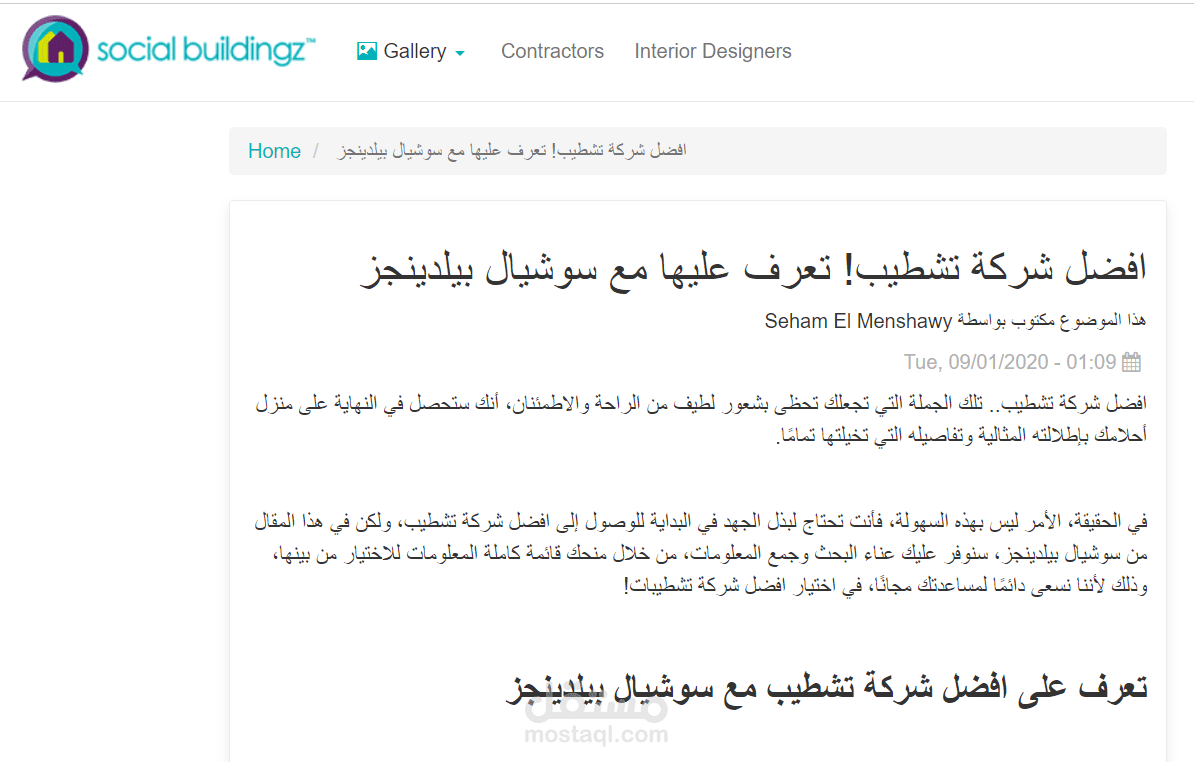The image size is (1194, 762).
Task: Click the Home breadcrumb link
Action: pos(274,151)
